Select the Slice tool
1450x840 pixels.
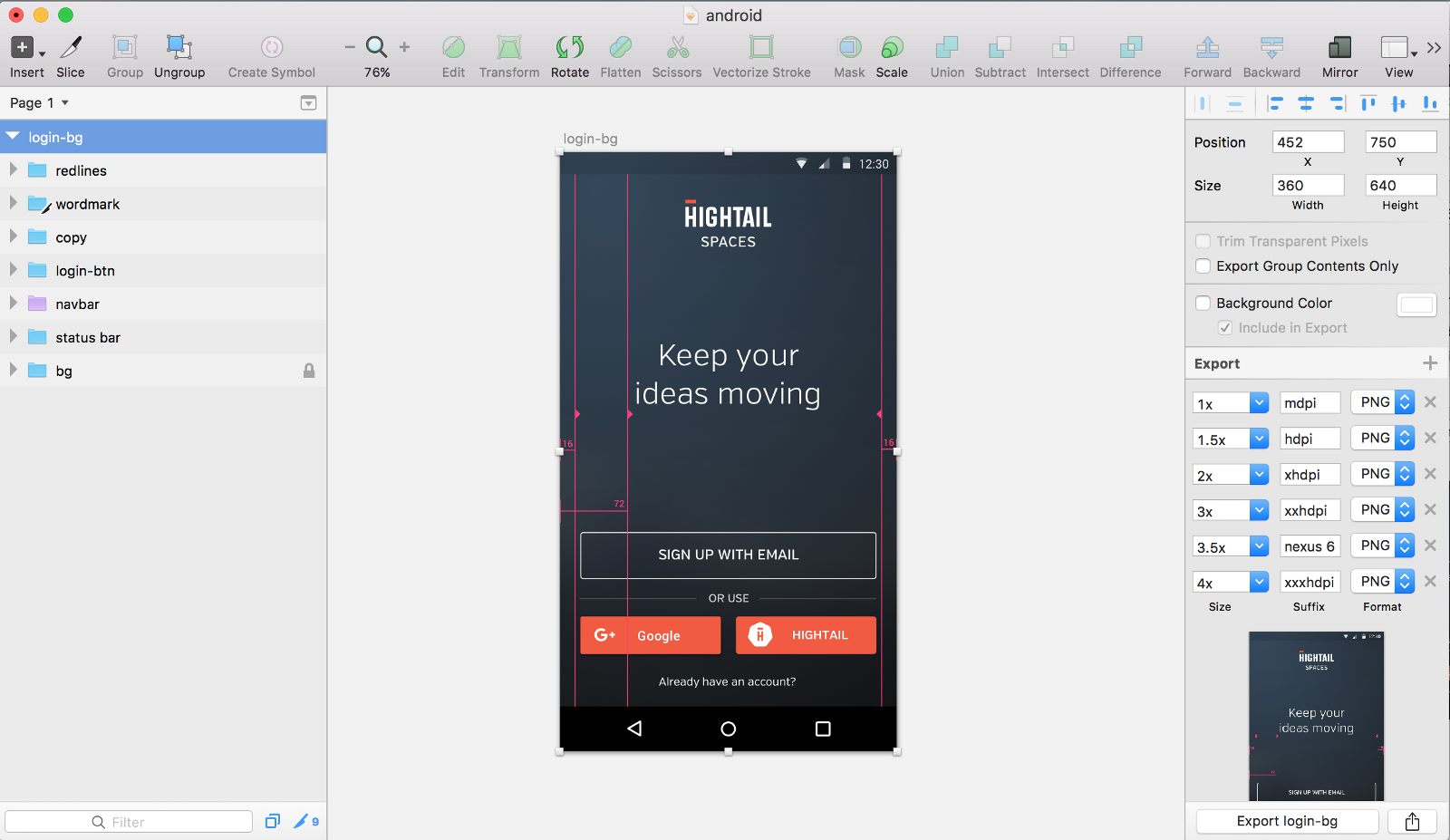(x=71, y=48)
